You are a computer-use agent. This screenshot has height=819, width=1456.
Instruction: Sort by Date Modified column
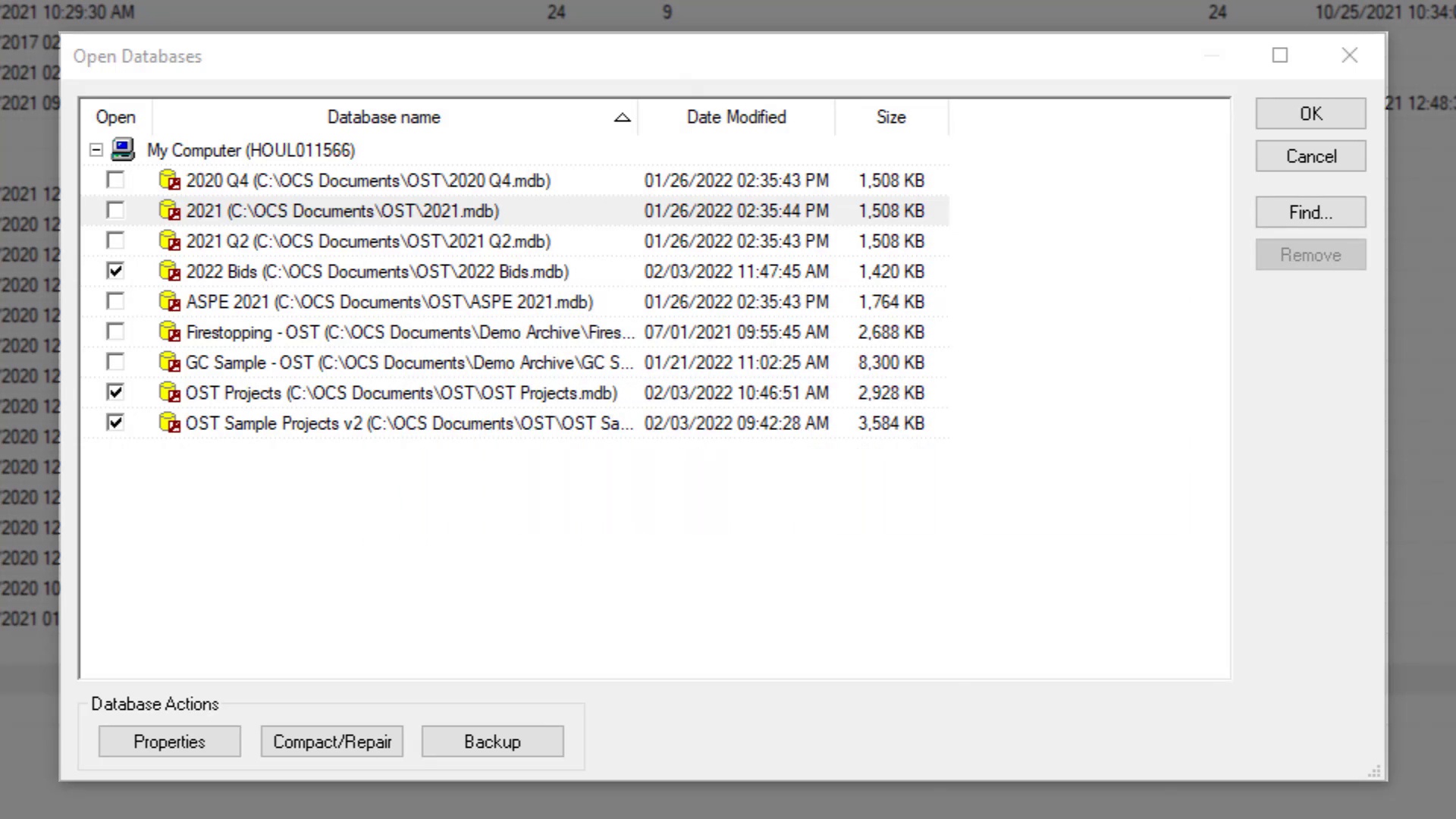click(x=736, y=118)
